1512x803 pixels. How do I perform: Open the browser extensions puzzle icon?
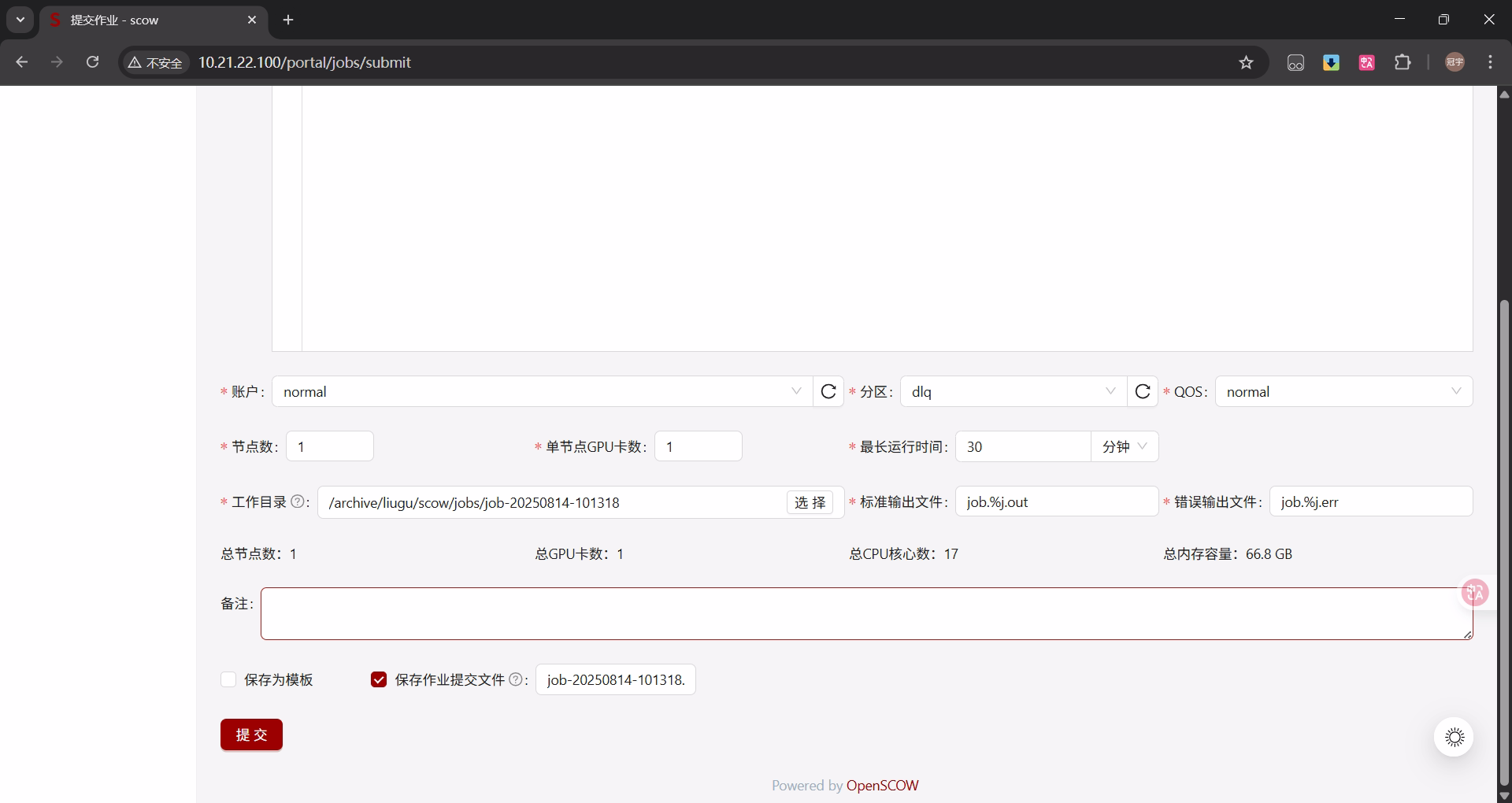pos(1403,62)
